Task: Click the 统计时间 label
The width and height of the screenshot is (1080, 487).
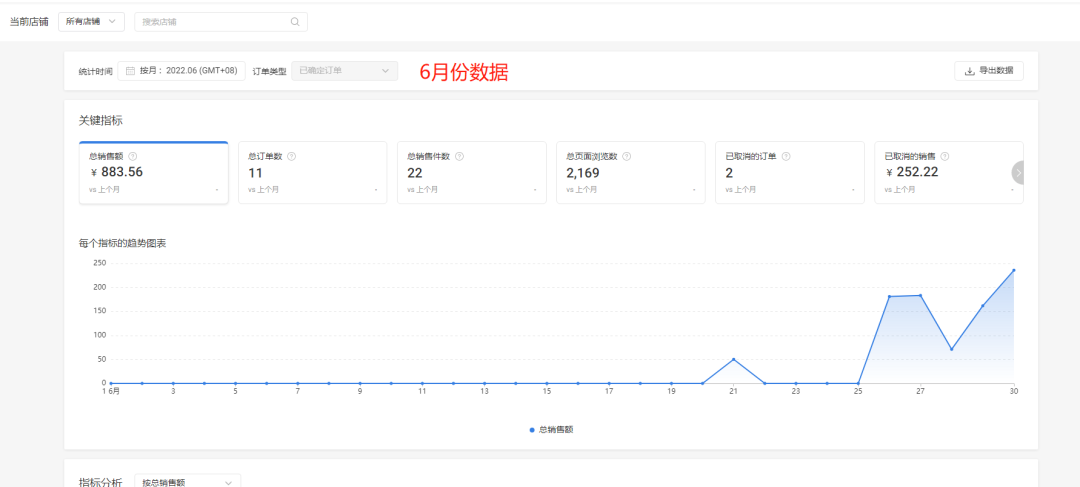Action: pyautogui.click(x=96, y=71)
